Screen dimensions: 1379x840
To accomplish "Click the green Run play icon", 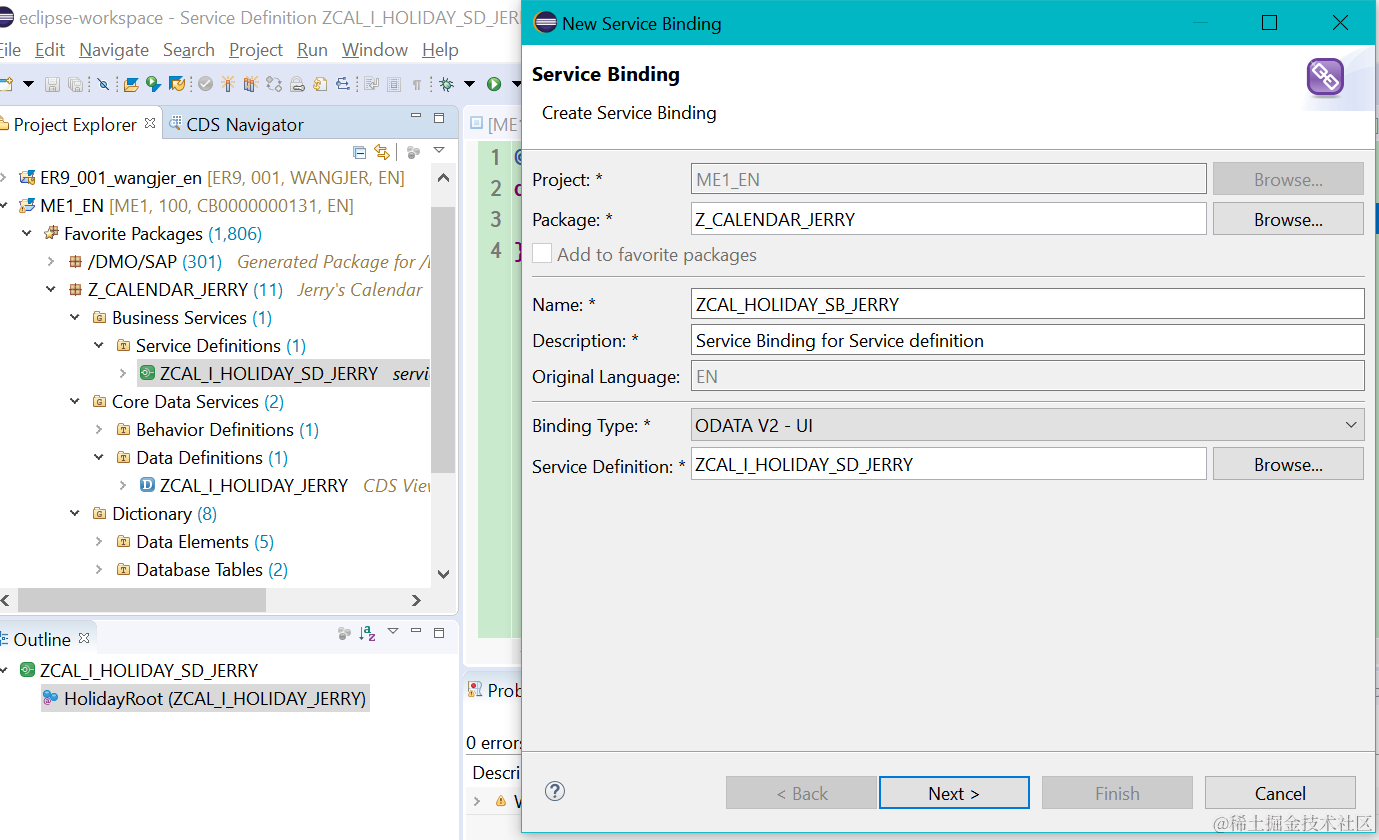I will 494,85.
